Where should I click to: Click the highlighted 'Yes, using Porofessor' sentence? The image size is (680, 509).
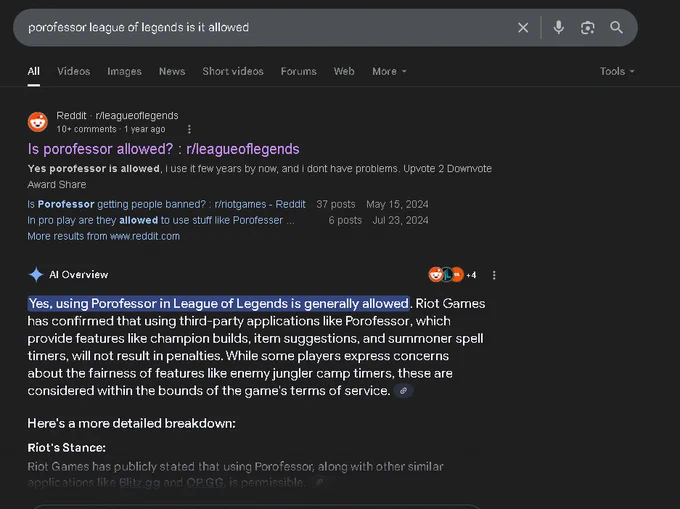(219, 303)
